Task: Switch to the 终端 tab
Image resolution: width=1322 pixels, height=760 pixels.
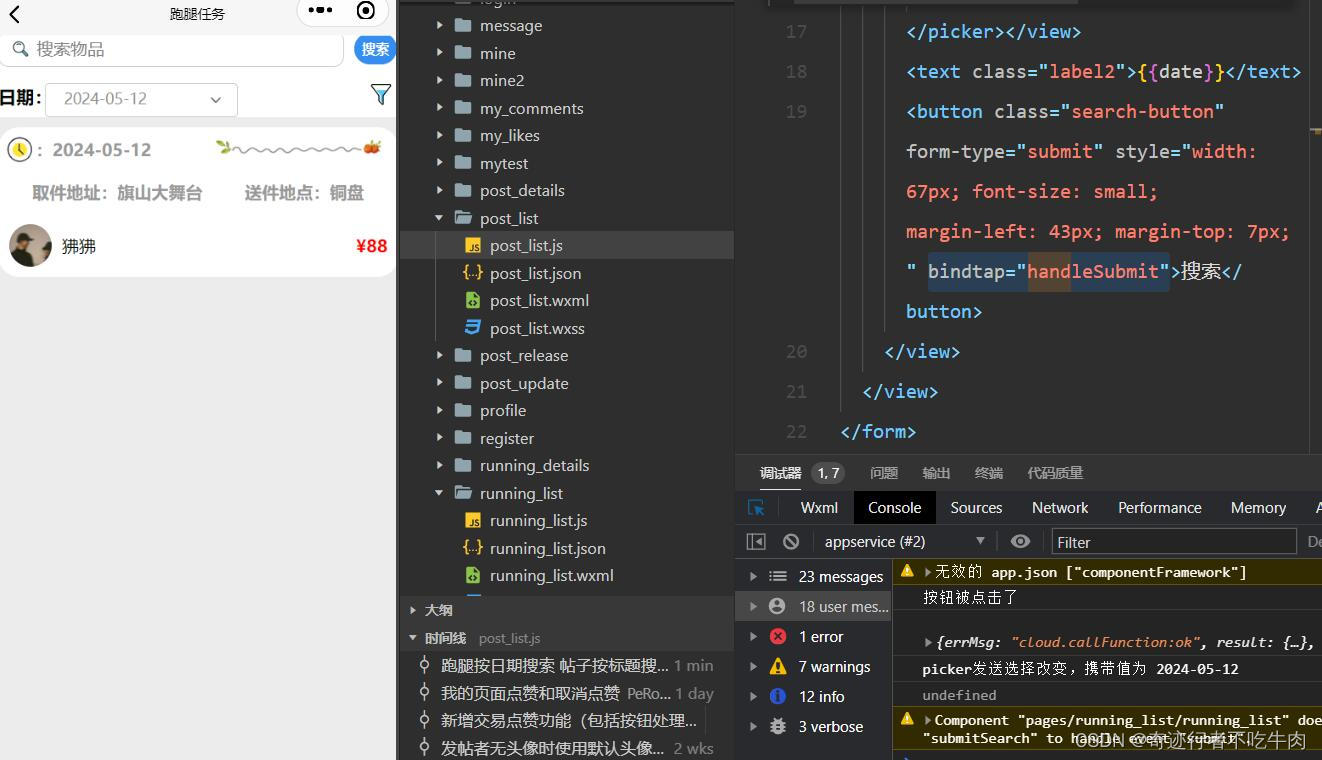Action: pyautogui.click(x=988, y=473)
